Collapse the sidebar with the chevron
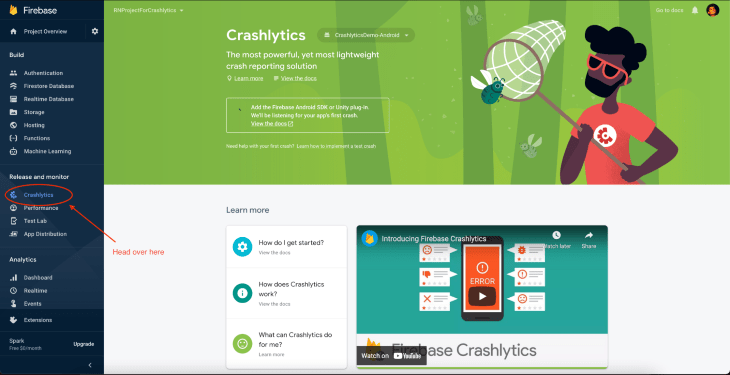The image size is (730, 375). coord(90,365)
